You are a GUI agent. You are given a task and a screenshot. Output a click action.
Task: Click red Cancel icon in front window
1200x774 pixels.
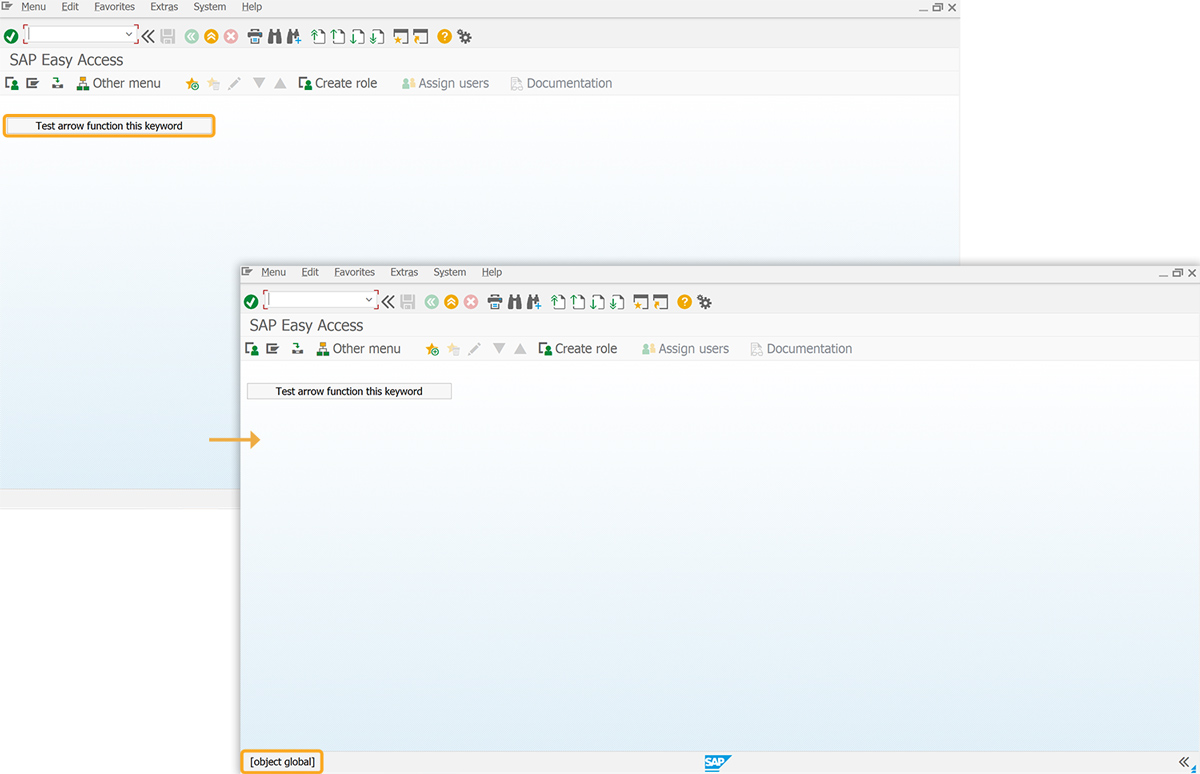click(x=471, y=301)
